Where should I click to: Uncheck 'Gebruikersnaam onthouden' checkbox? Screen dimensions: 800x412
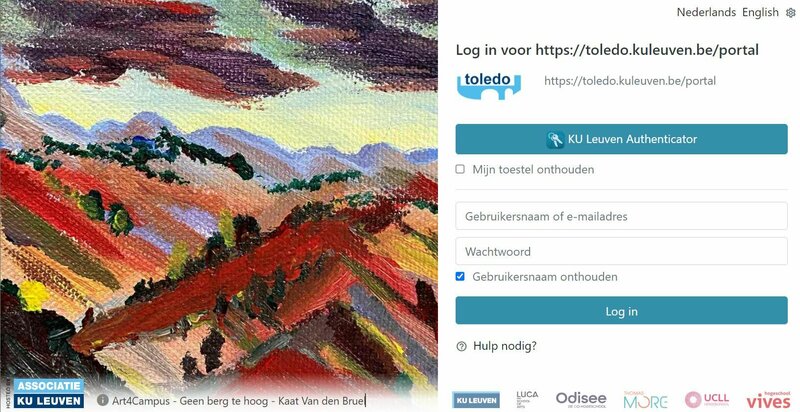click(x=460, y=277)
